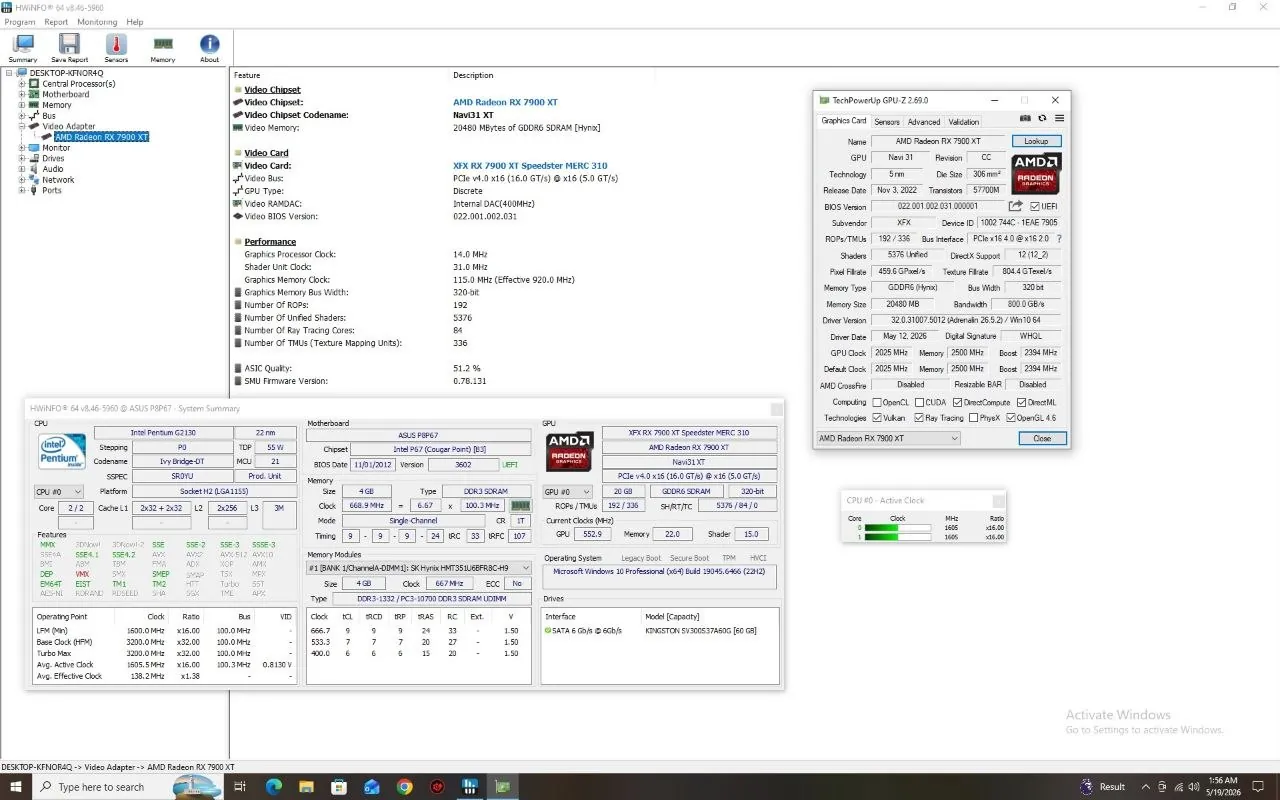Viewport: 1280px width, 800px height.
Task: Collapse the Video Adapter tree node
Action: [22, 127]
